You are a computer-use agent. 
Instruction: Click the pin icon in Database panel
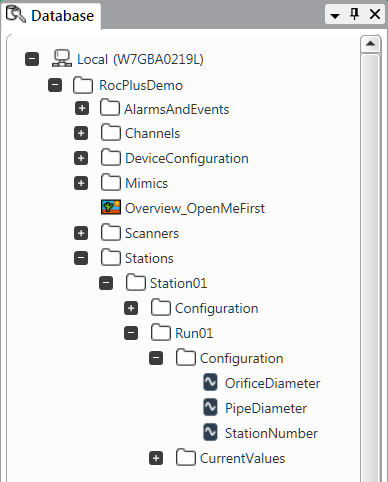(x=354, y=14)
